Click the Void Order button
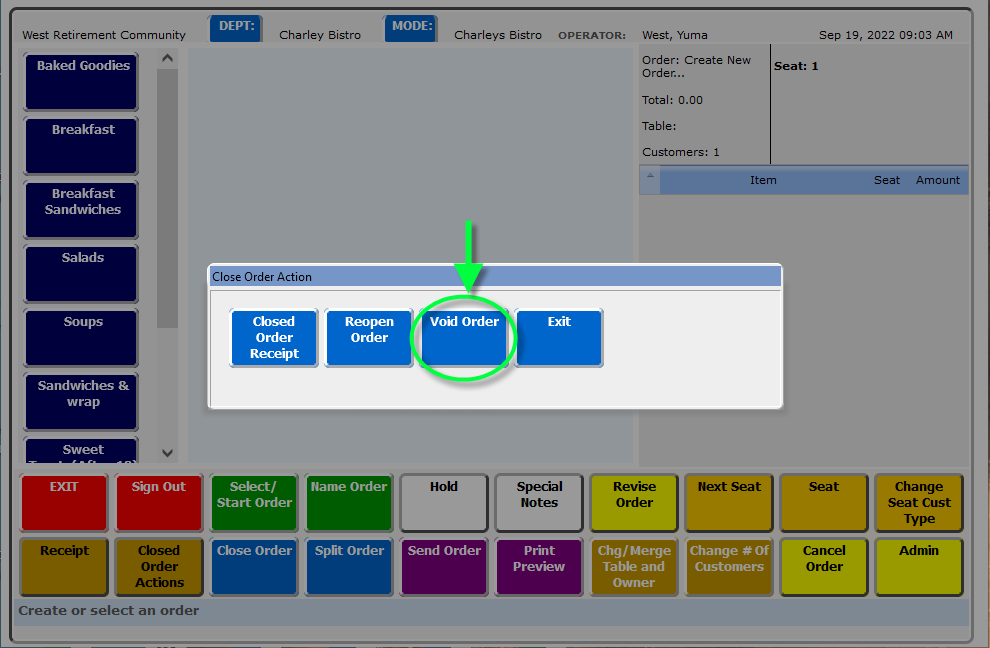990x648 pixels. point(465,338)
